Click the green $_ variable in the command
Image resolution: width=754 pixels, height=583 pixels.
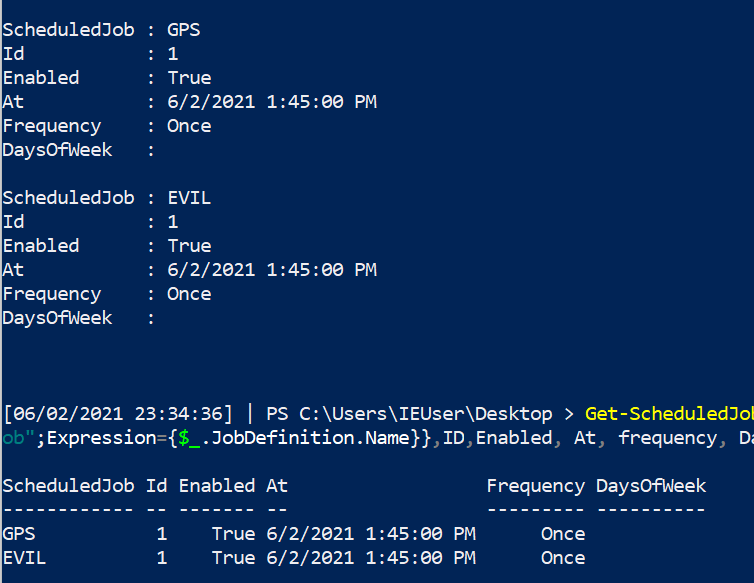pos(189,438)
